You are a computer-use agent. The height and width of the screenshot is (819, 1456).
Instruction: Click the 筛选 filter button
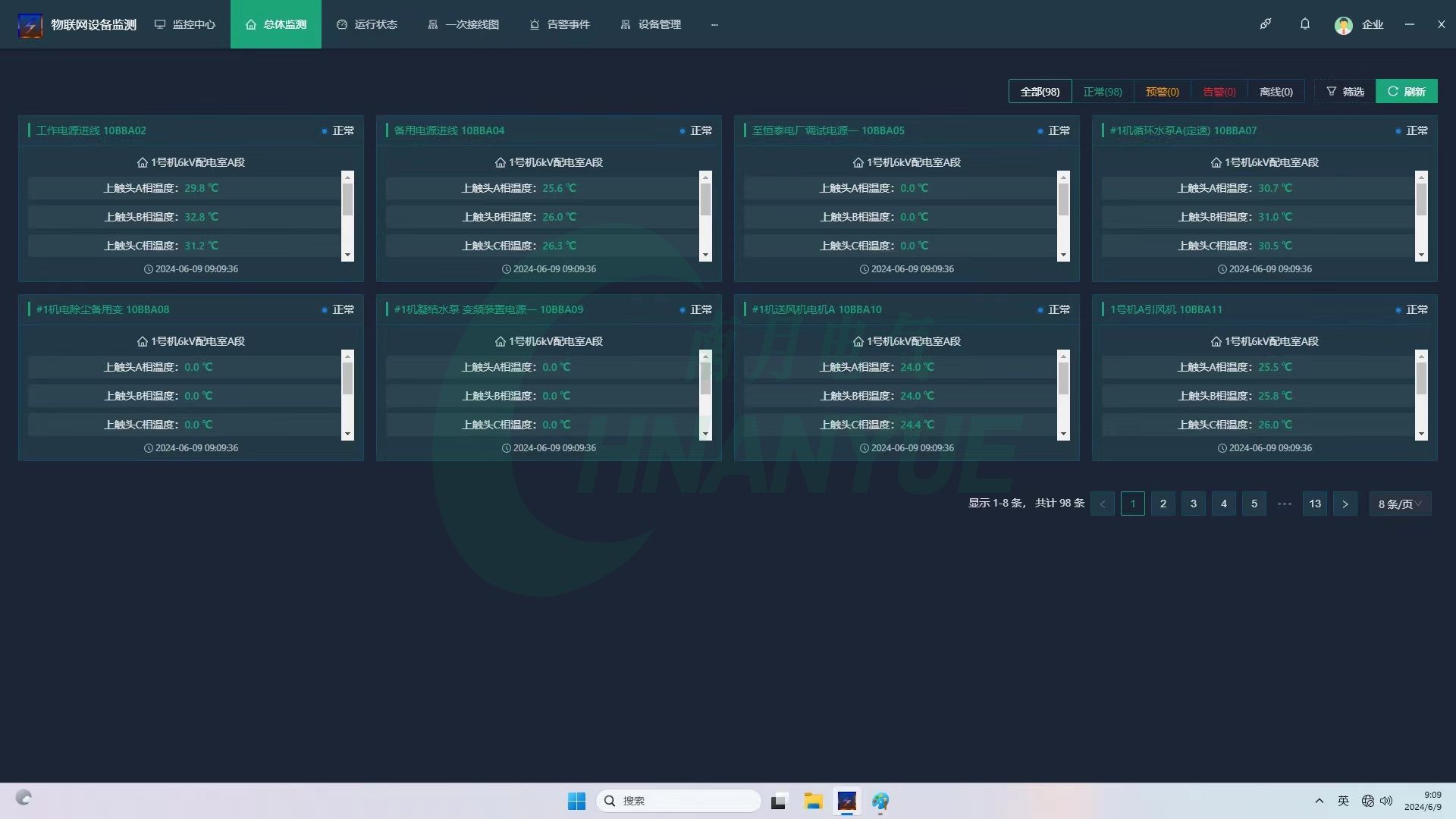[x=1345, y=92]
